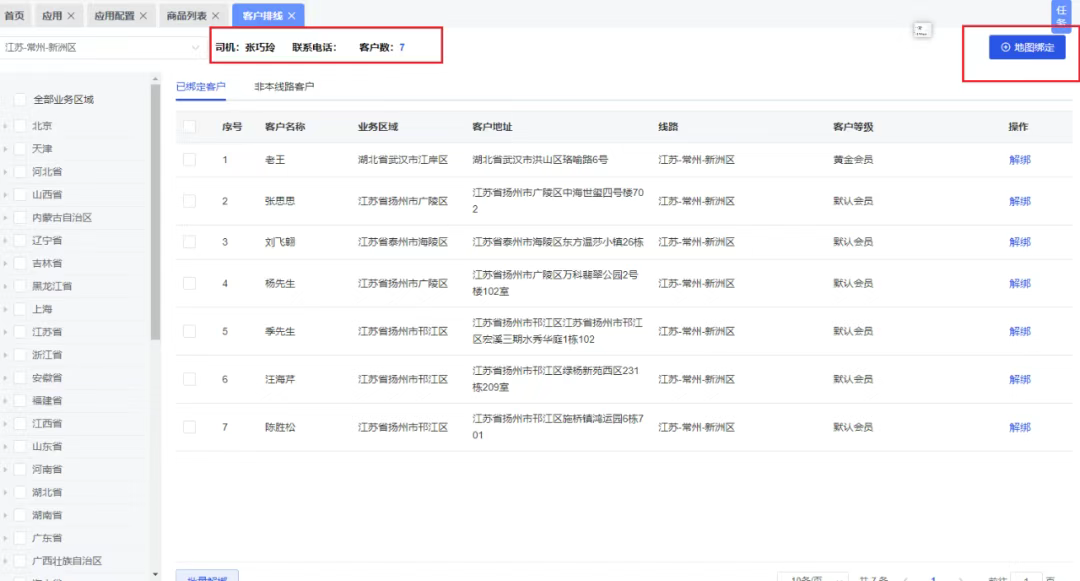
Task: Close the 应用配置 tab
Action: (143, 16)
